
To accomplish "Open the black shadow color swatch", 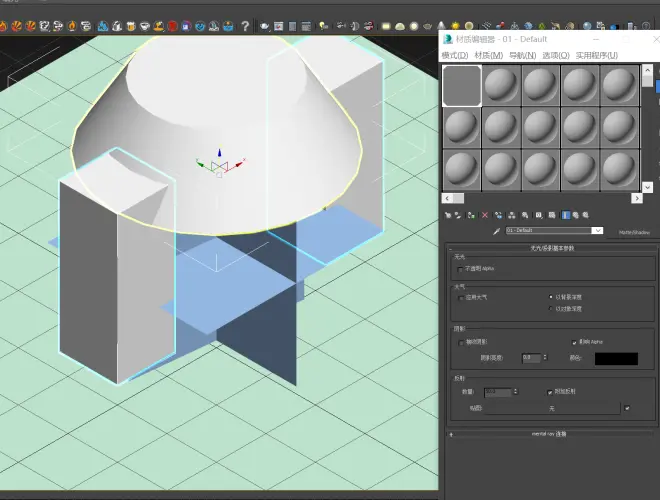I will pyautogui.click(x=616, y=359).
